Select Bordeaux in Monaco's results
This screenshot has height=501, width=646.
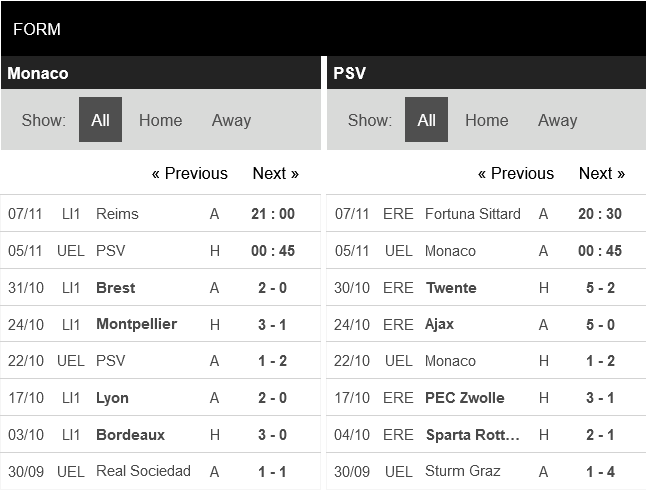point(130,435)
